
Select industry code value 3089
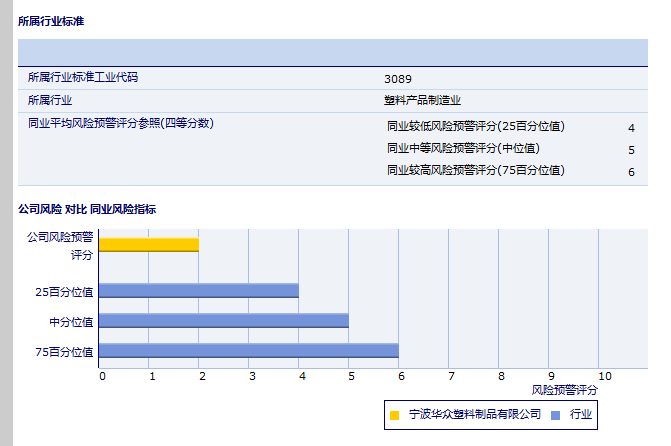(x=398, y=78)
